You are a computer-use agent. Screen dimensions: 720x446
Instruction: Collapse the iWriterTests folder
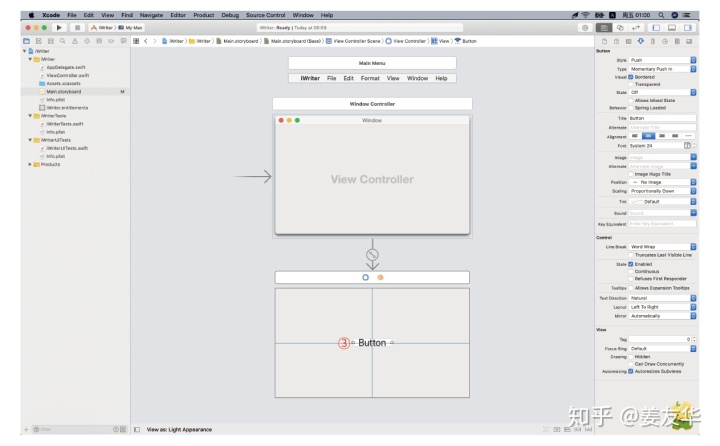click(30, 116)
